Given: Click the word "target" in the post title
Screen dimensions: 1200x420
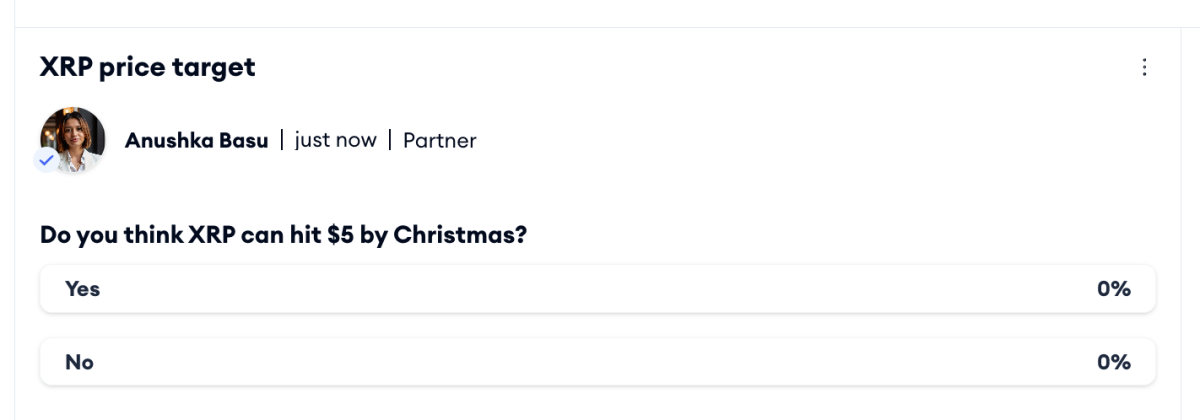Looking at the screenshot, I should pyautogui.click(x=220, y=68).
